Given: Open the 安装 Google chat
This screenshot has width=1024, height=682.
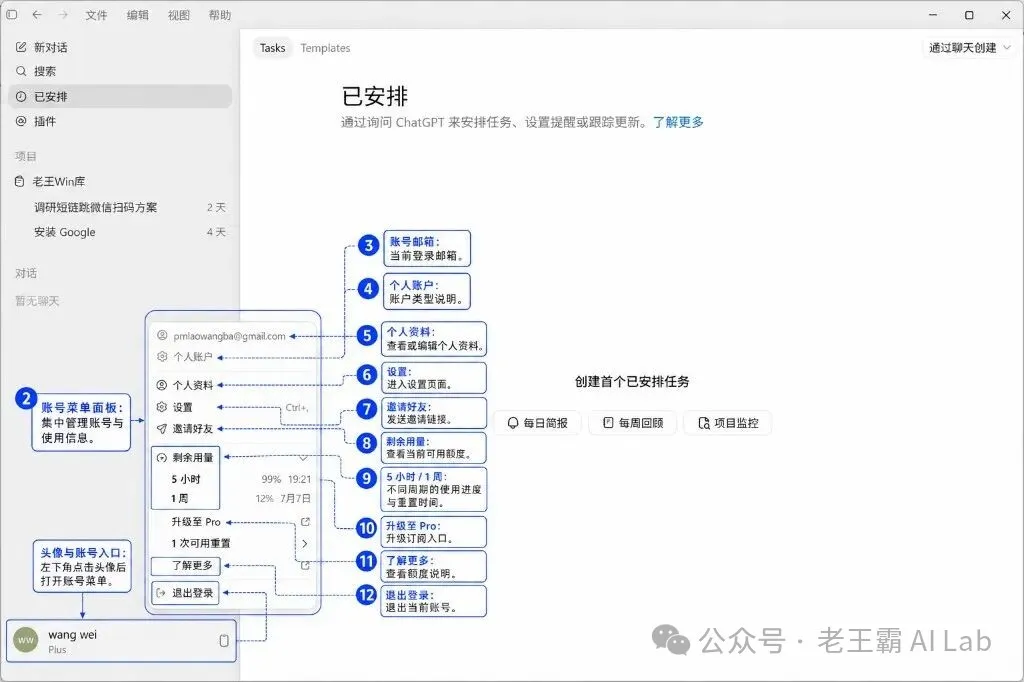Looking at the screenshot, I should point(121,232).
